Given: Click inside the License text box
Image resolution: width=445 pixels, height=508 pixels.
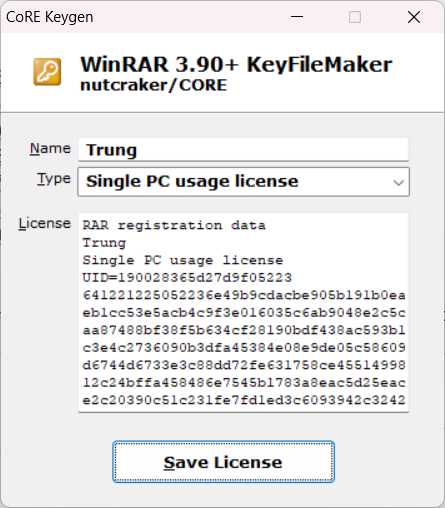Looking at the screenshot, I should (x=244, y=313).
